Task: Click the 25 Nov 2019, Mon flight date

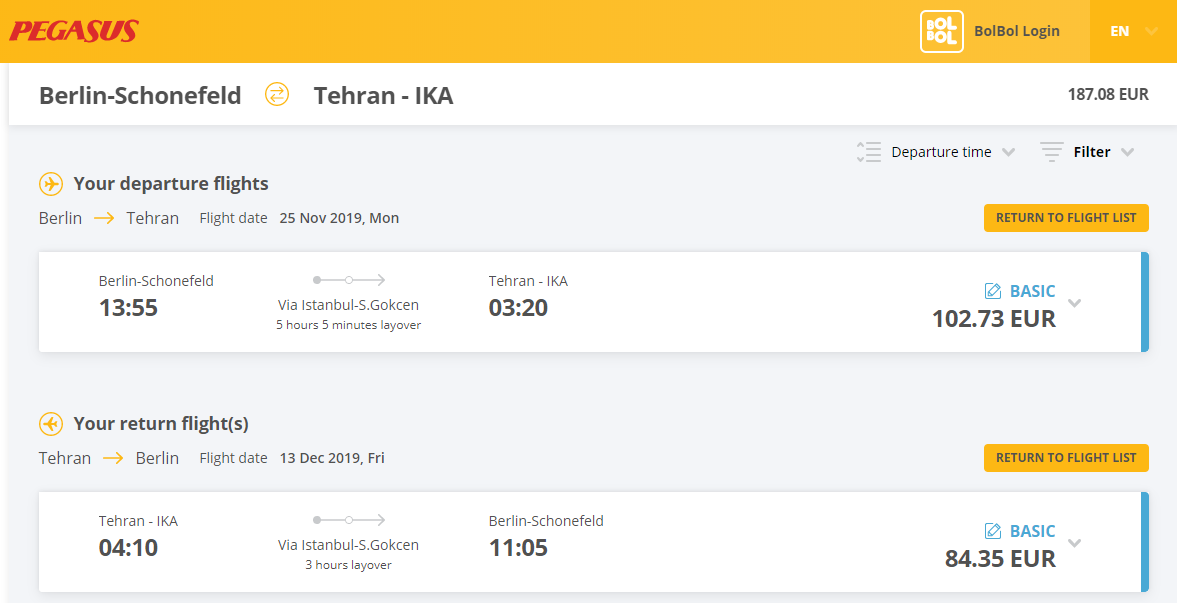Action: (339, 219)
